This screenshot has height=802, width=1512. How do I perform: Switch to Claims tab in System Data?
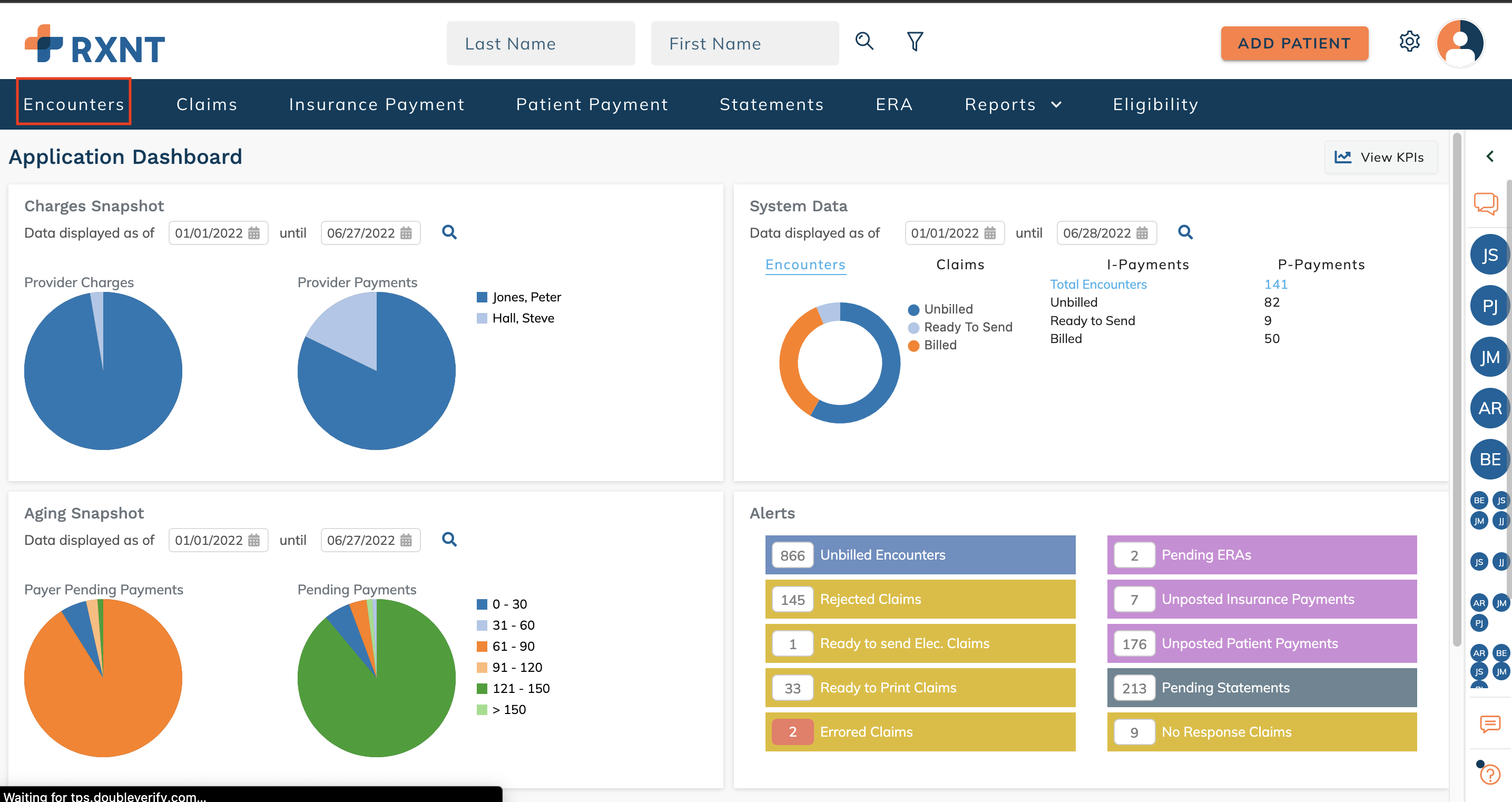(x=960, y=265)
